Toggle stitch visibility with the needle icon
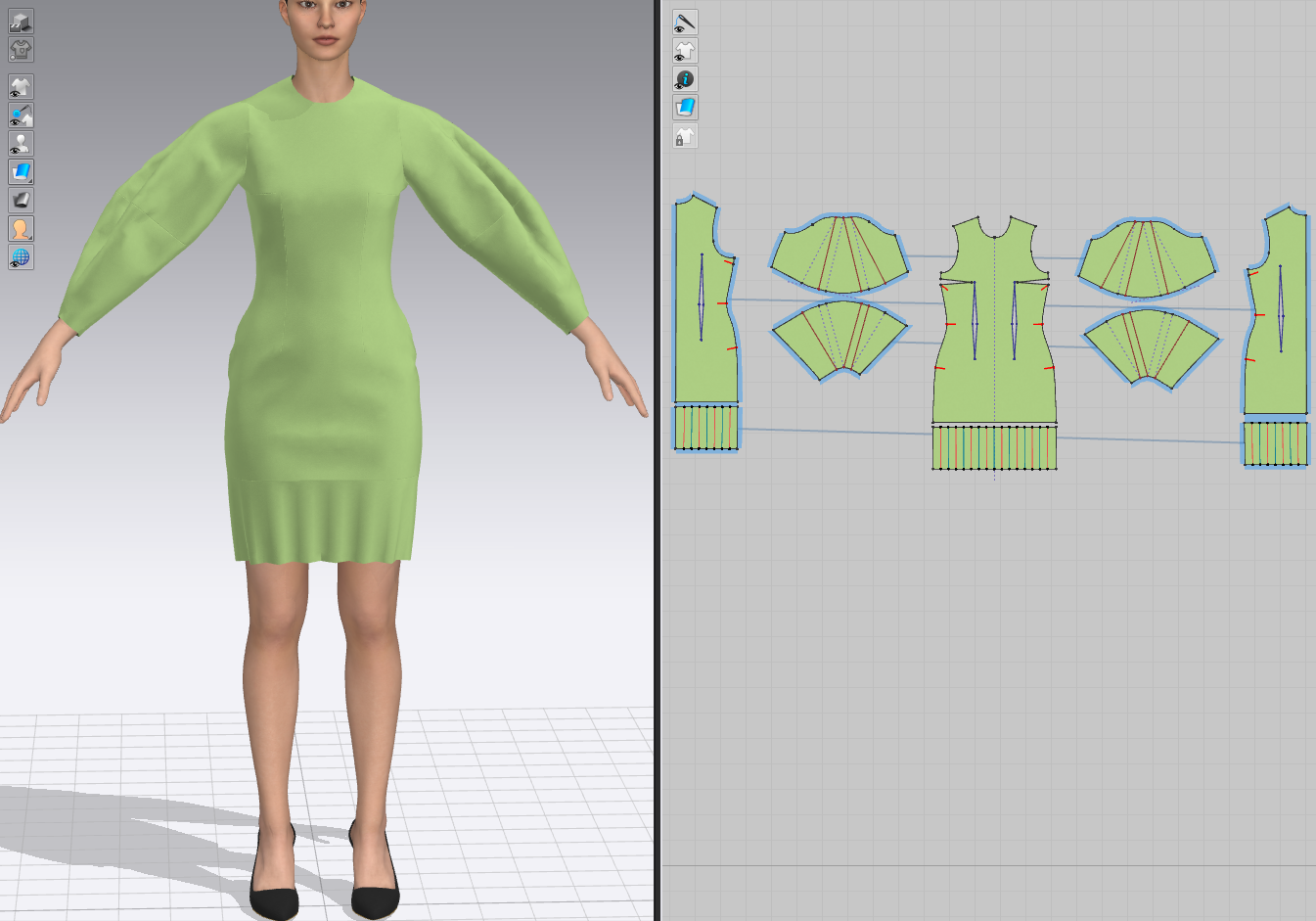Viewport: 1316px width, 921px height. click(x=685, y=23)
